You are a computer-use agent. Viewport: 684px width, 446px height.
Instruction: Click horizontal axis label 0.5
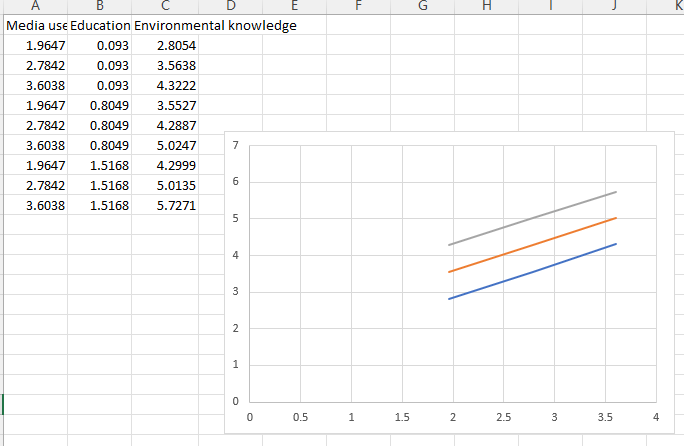point(300,416)
